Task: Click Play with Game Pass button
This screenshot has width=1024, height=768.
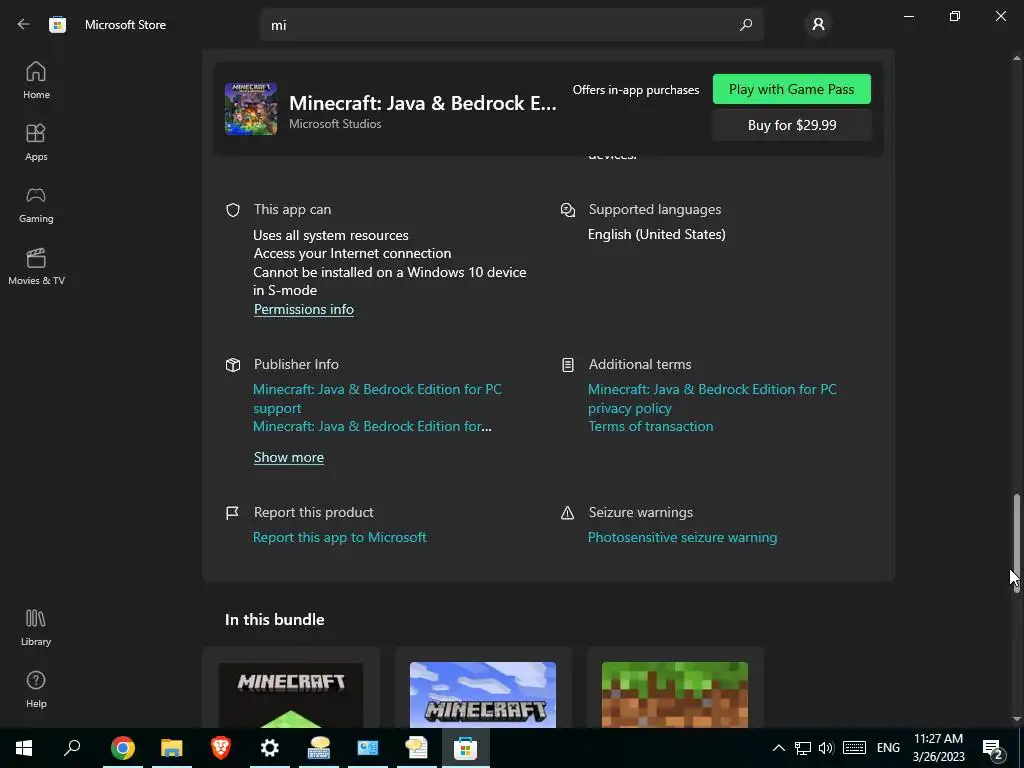Action: coord(792,89)
